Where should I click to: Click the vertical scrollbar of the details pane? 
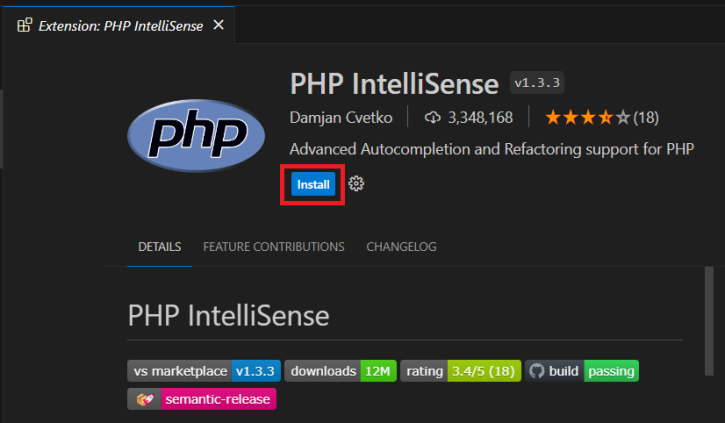(709, 321)
